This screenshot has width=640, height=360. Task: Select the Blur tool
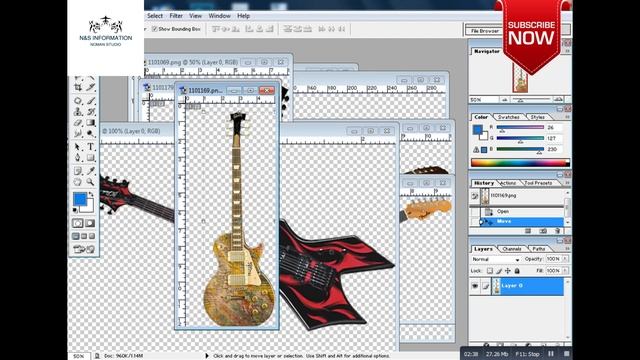(78, 133)
